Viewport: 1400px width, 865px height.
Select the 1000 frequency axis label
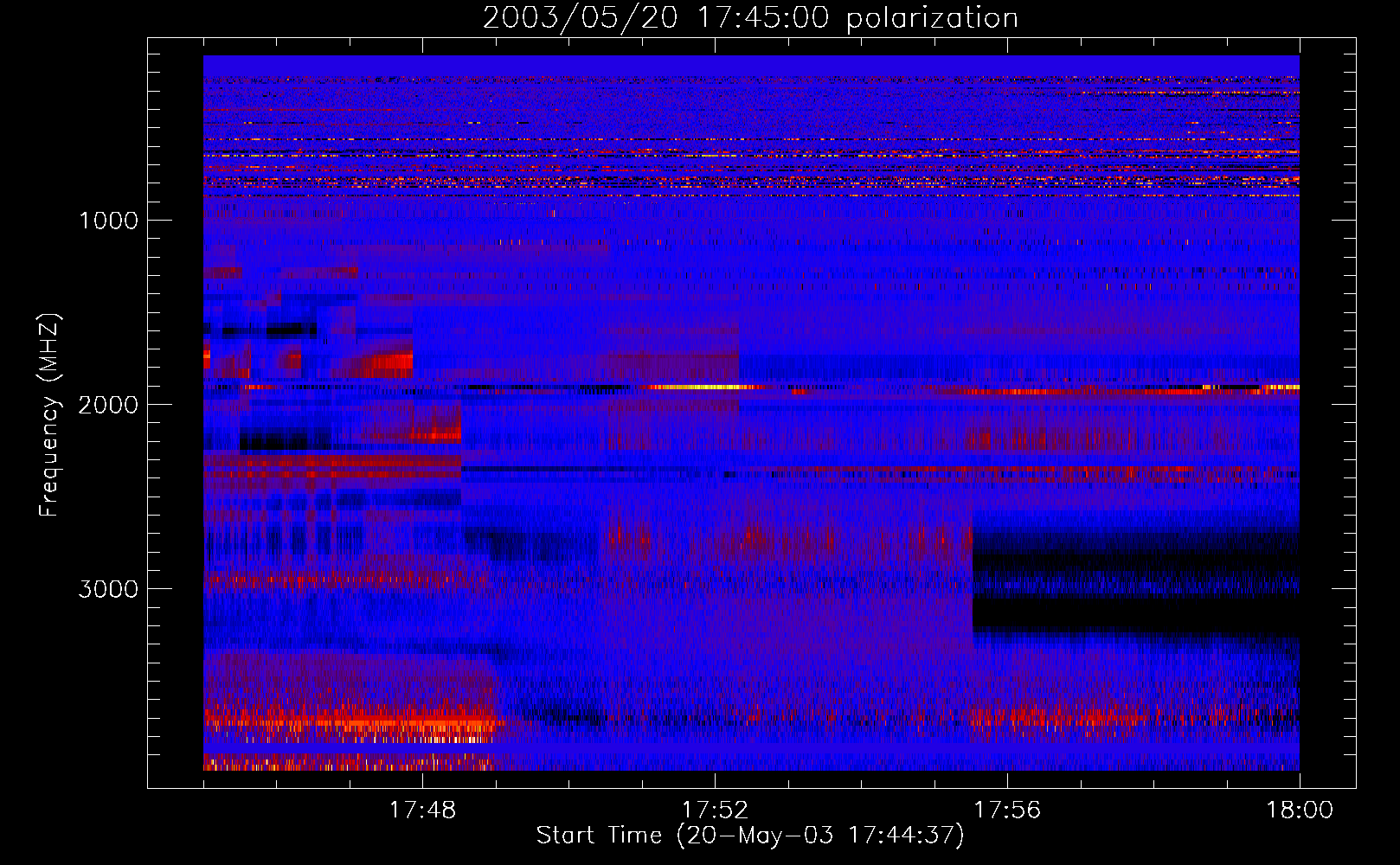(x=108, y=221)
